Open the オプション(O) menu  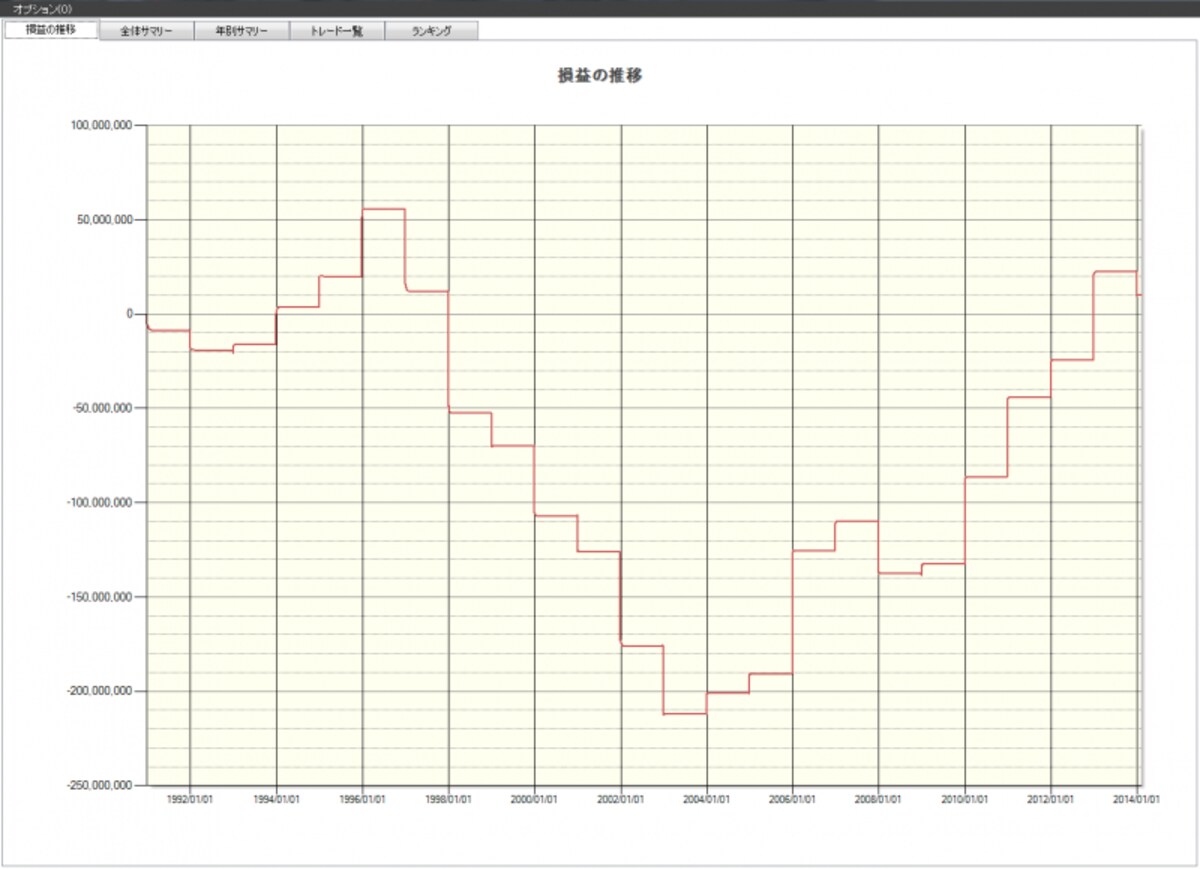point(42,8)
